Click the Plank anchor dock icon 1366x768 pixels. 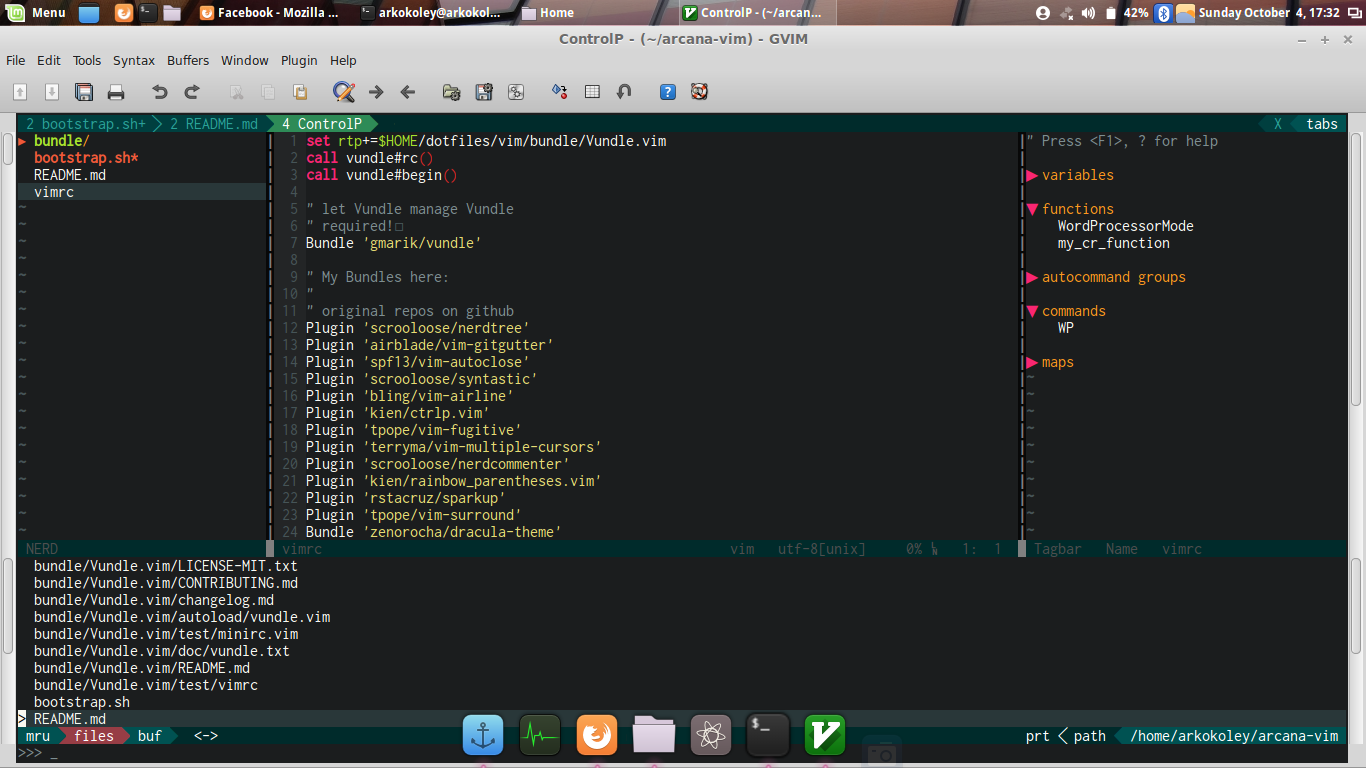pos(483,736)
